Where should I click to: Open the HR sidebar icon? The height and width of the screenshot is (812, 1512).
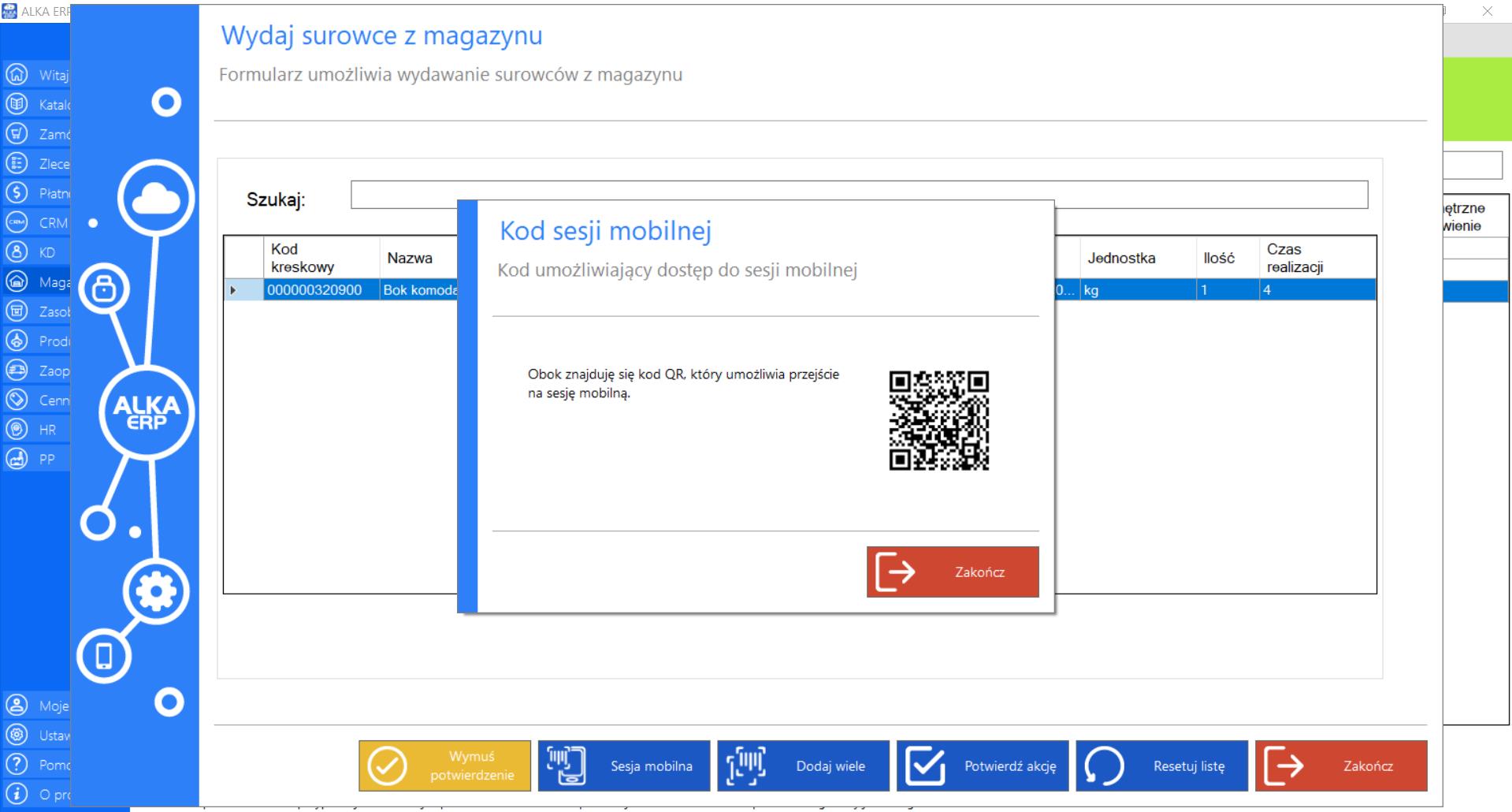pyautogui.click(x=17, y=429)
